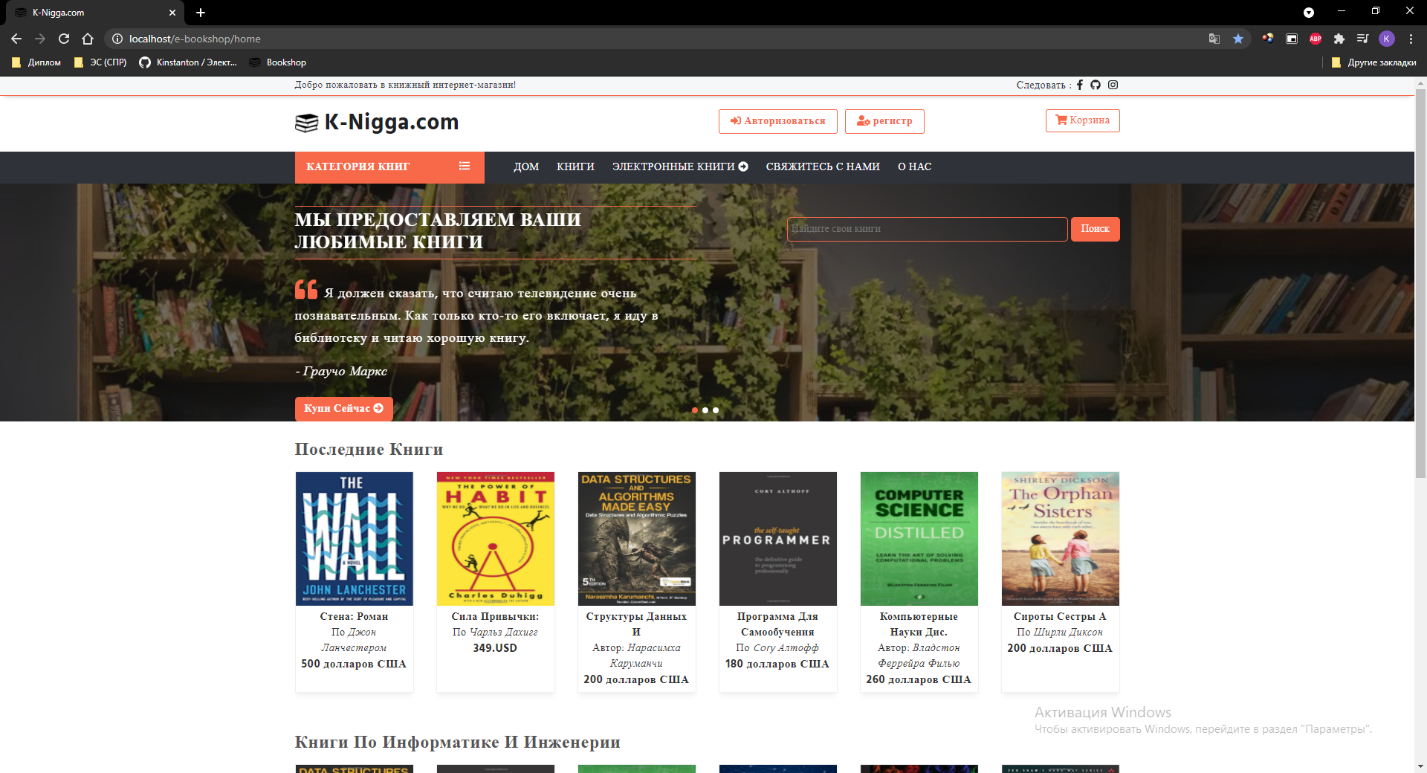The width and height of the screenshot is (1427, 773).
Task: Open the colored balls extension icon
Action: pyautogui.click(x=1268, y=39)
